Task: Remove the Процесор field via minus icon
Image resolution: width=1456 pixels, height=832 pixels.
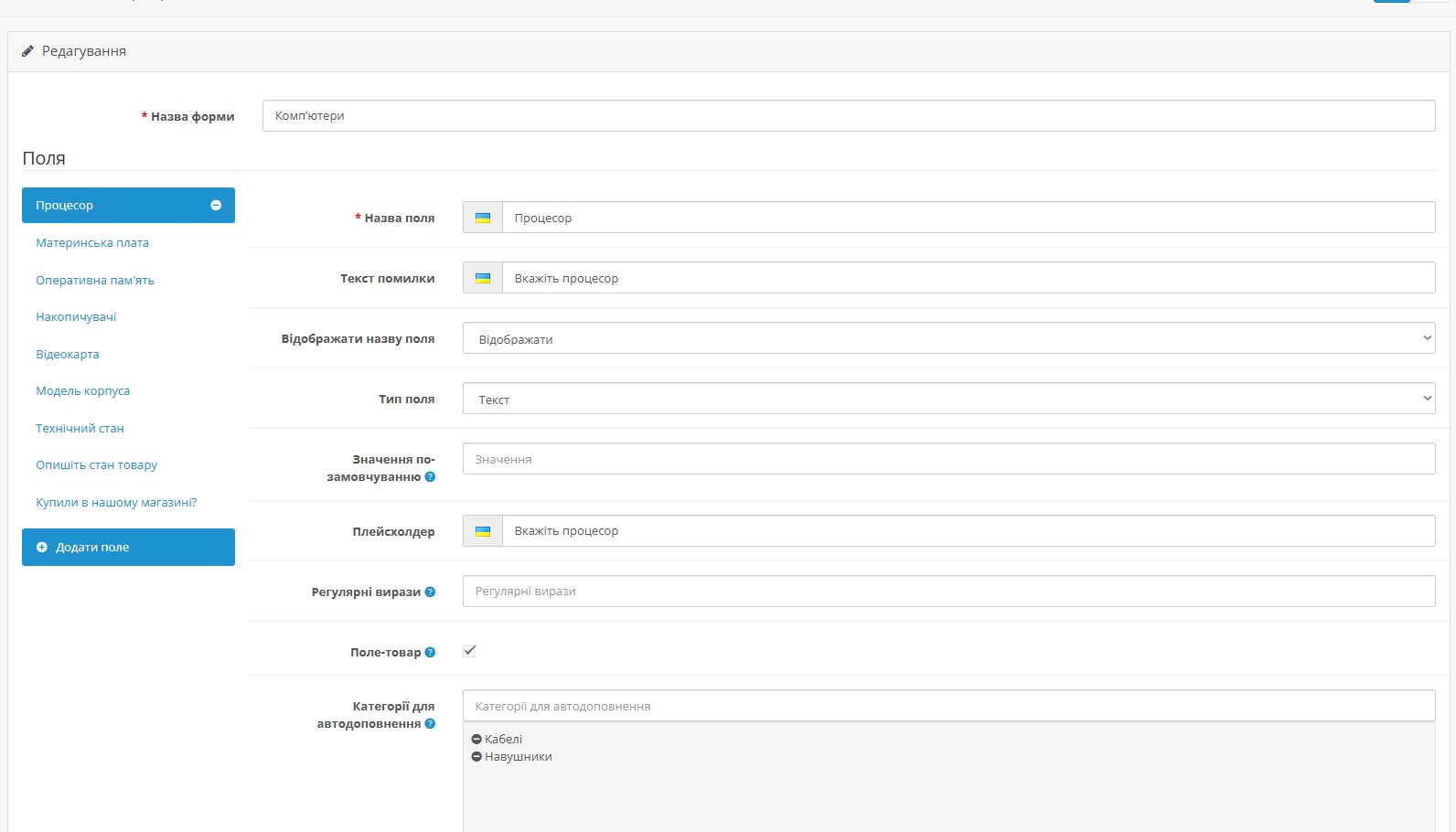Action: (x=216, y=206)
